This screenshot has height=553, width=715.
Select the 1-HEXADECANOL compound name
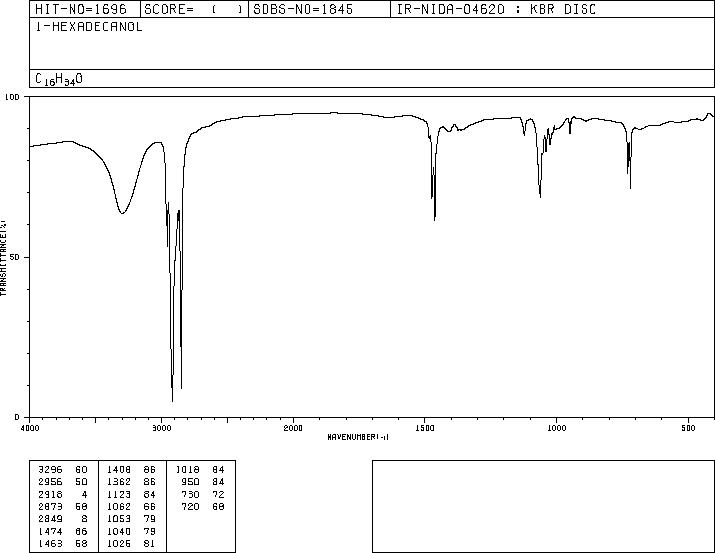tap(89, 26)
